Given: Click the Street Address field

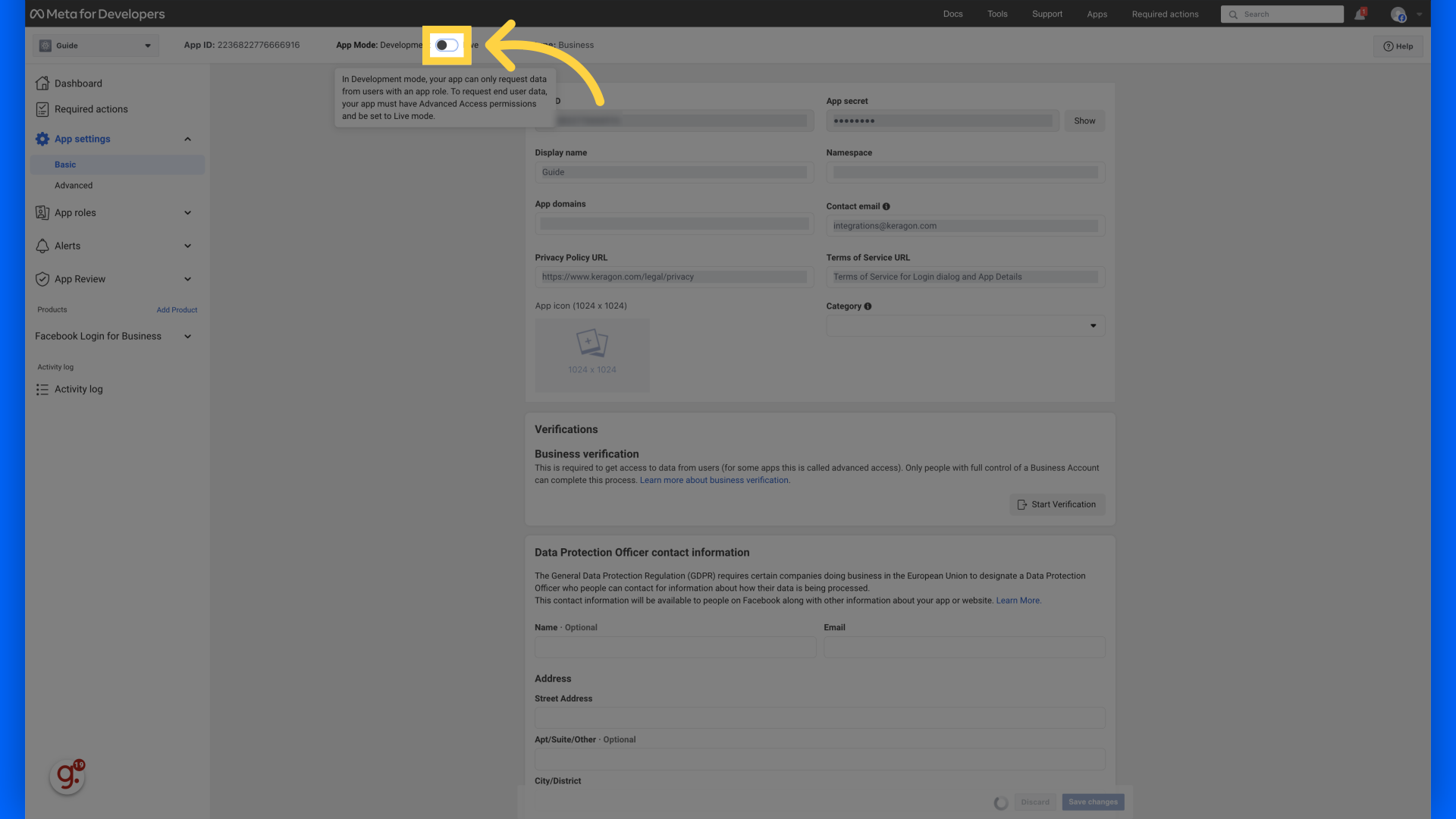Looking at the screenshot, I should point(820,718).
